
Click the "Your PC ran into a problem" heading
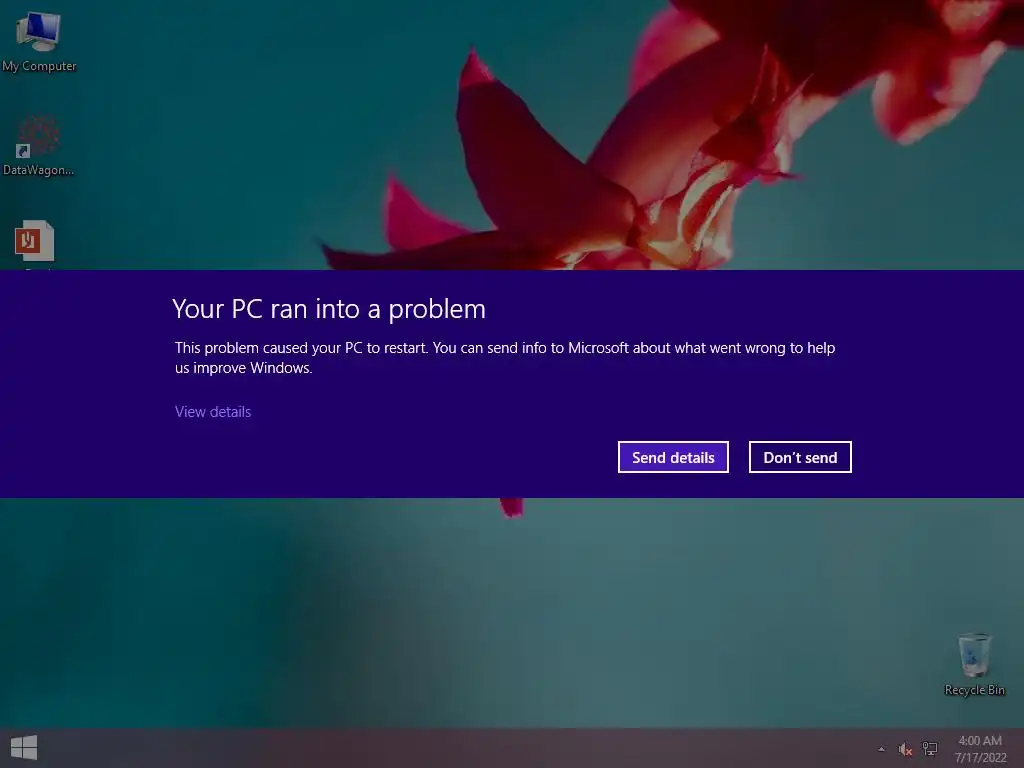tap(329, 309)
